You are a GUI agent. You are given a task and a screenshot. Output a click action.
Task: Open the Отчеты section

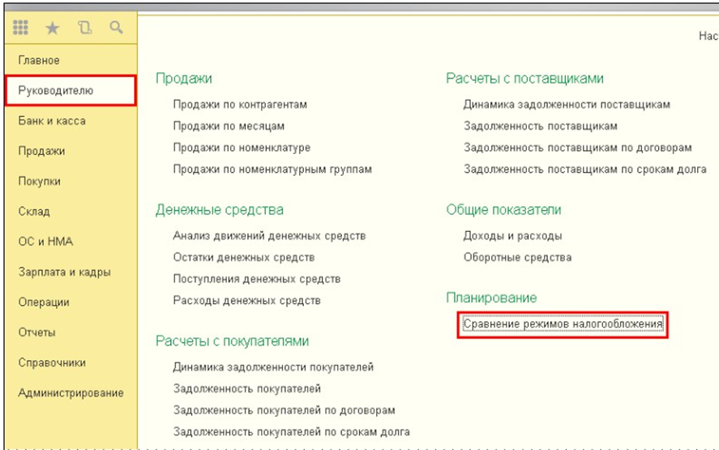pos(37,333)
